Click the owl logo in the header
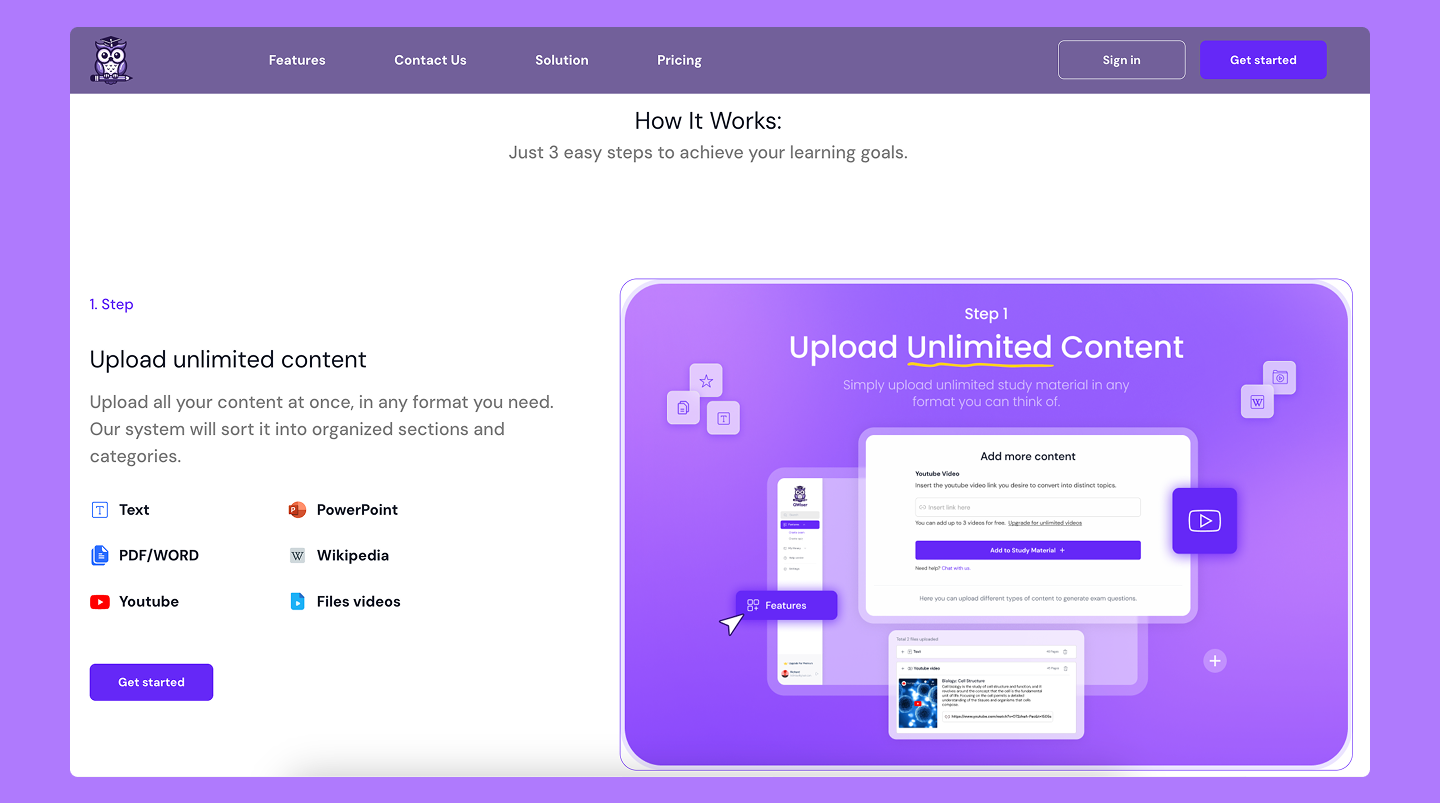This screenshot has width=1440, height=803. pos(111,60)
